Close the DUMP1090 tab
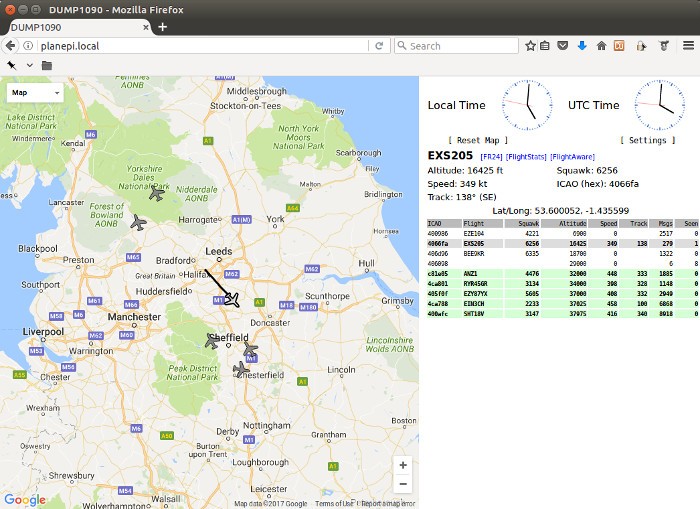700x509 pixels. (x=146, y=28)
